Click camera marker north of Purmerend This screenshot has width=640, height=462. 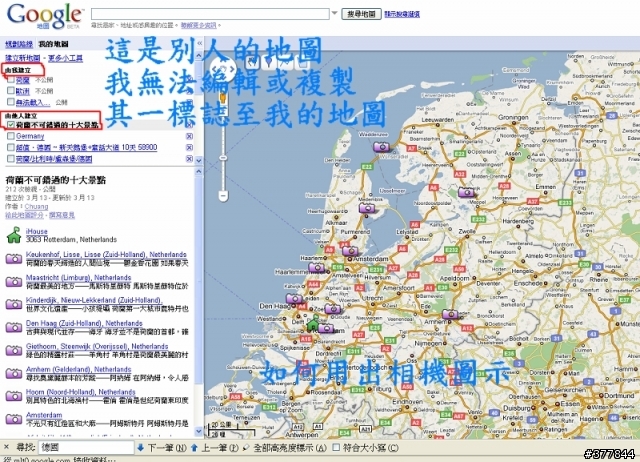pos(367,208)
